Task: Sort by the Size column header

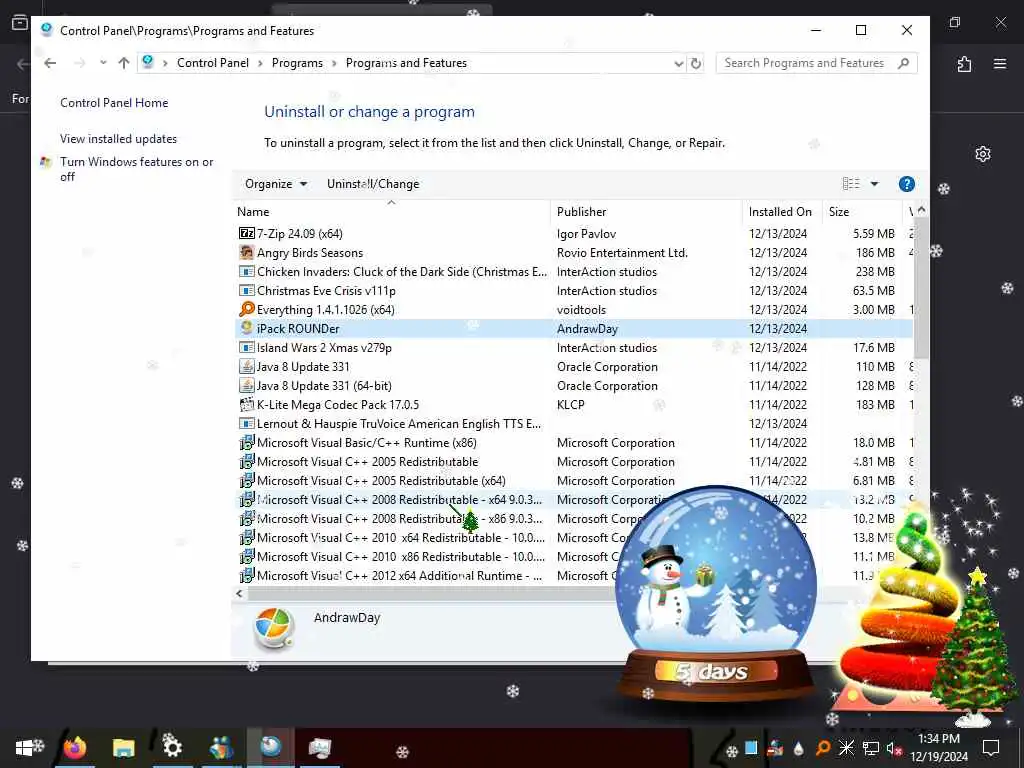Action: coord(861,212)
